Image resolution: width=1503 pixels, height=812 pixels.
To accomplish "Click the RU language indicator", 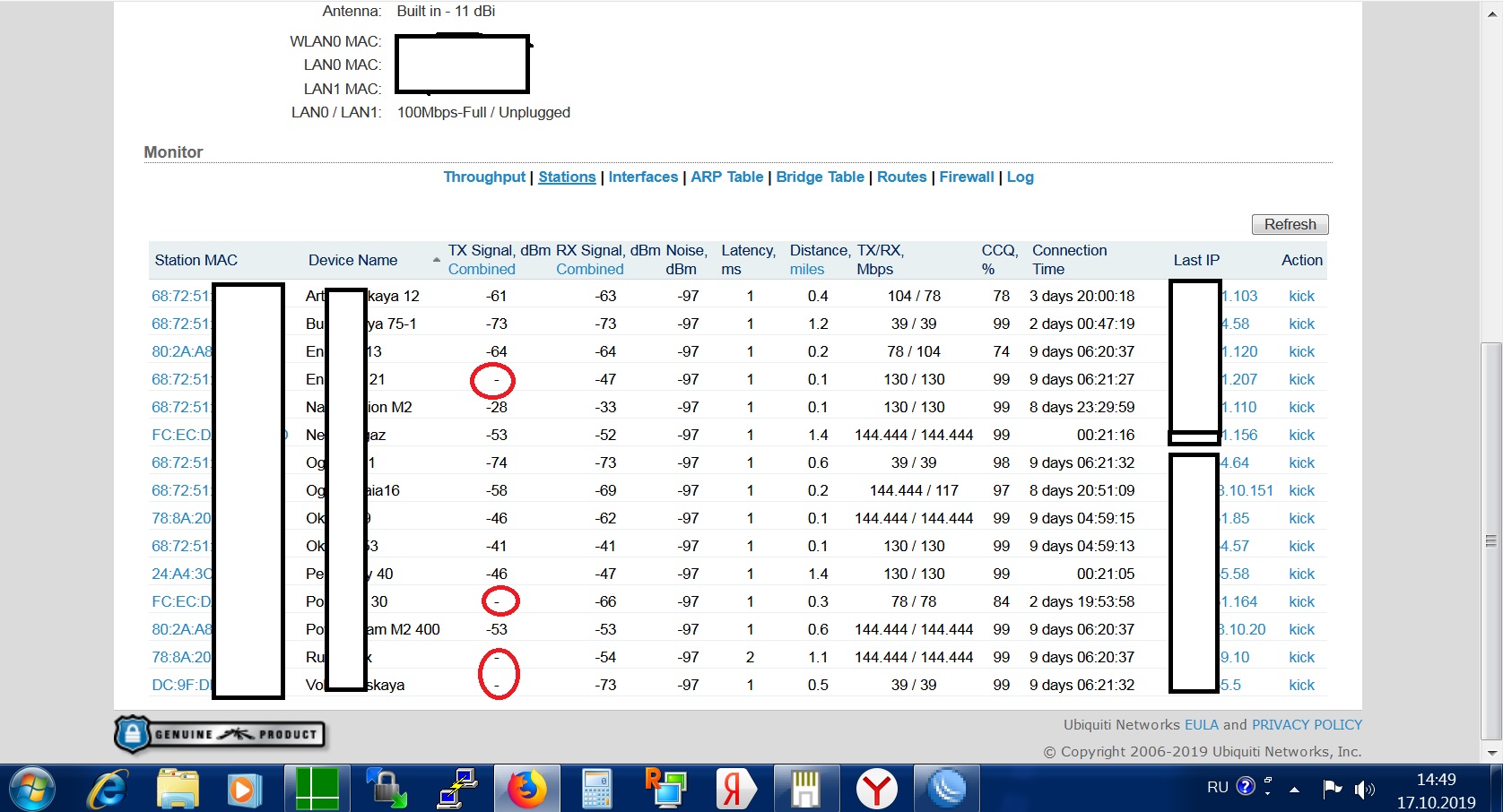I will [1217, 787].
